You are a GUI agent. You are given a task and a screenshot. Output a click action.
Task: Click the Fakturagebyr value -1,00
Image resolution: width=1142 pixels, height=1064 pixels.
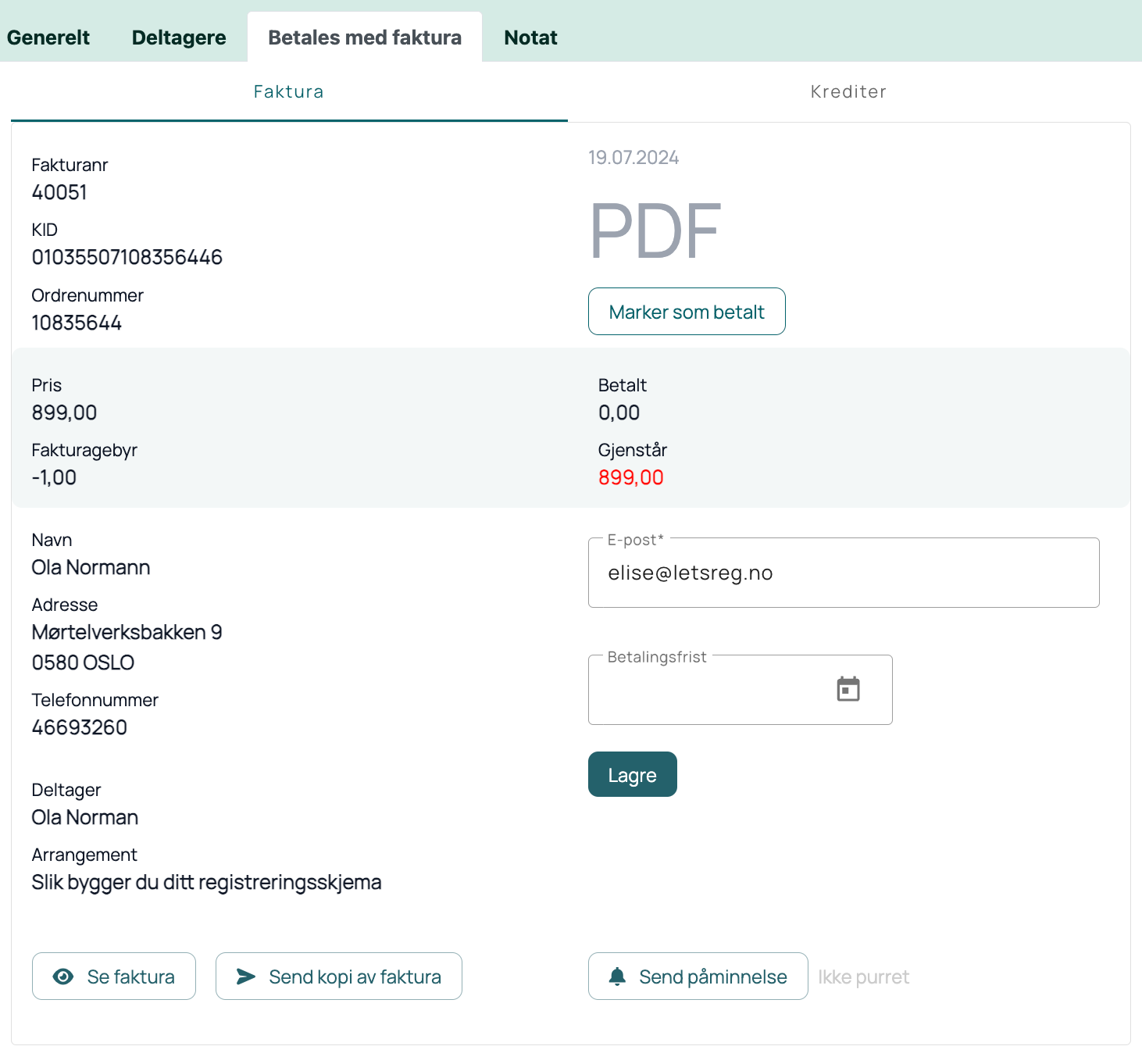click(54, 477)
